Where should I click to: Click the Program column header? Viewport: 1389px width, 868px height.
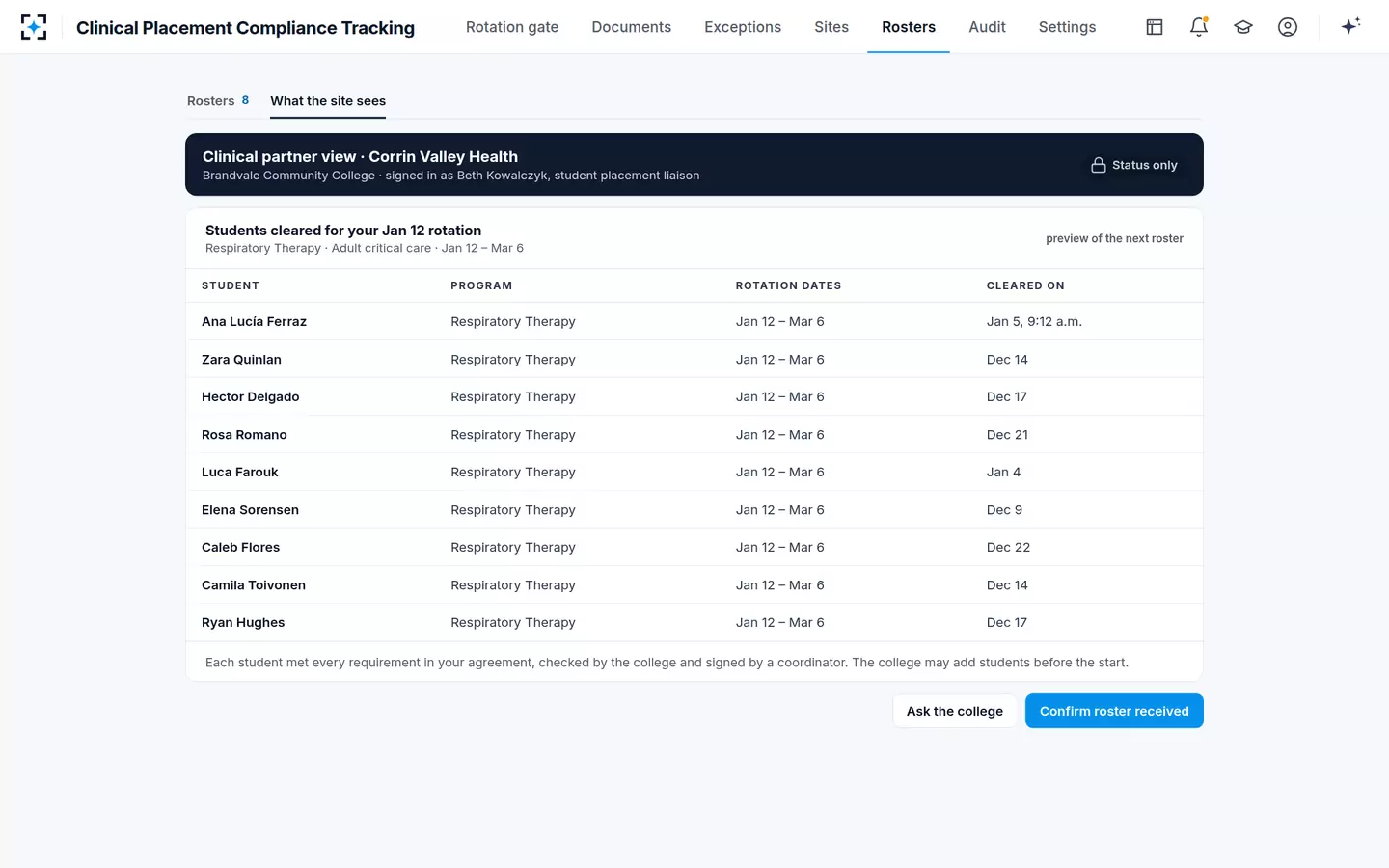(x=481, y=285)
